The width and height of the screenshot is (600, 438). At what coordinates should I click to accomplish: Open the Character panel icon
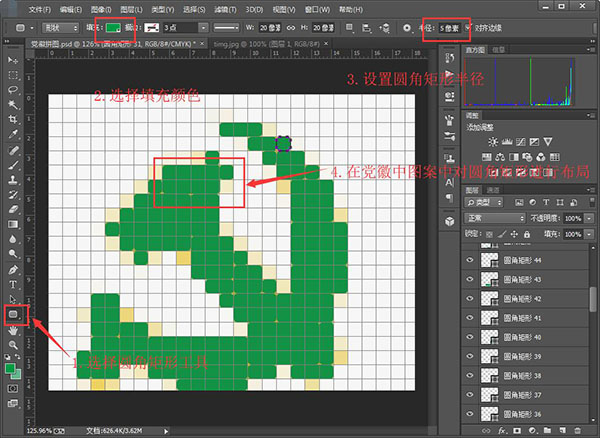click(x=450, y=182)
